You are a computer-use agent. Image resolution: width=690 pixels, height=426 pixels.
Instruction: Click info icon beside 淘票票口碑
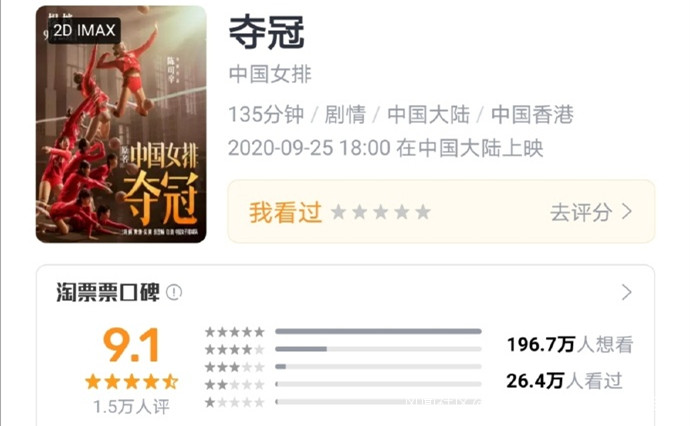pyautogui.click(x=174, y=292)
